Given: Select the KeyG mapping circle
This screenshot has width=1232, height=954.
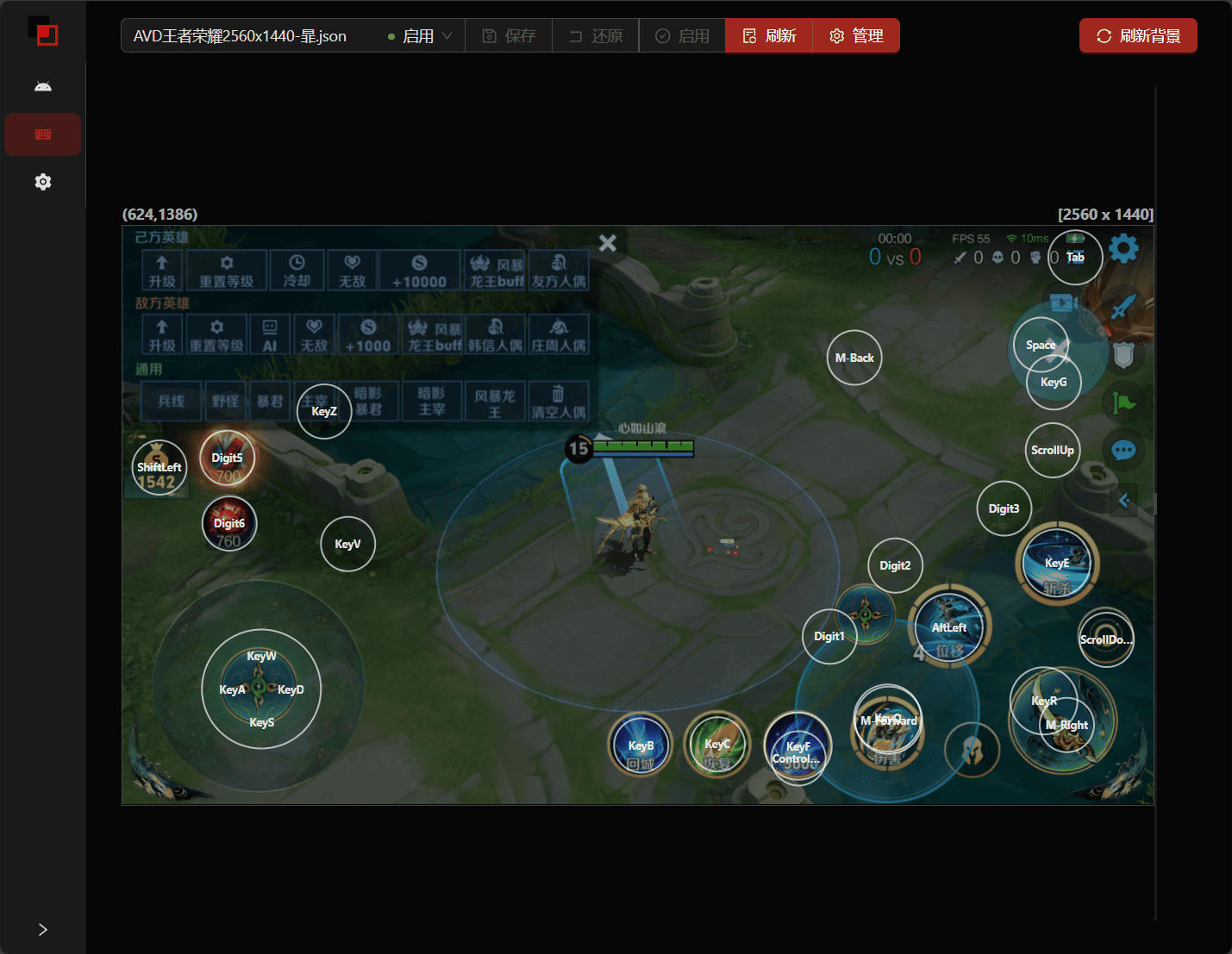Looking at the screenshot, I should (1054, 382).
